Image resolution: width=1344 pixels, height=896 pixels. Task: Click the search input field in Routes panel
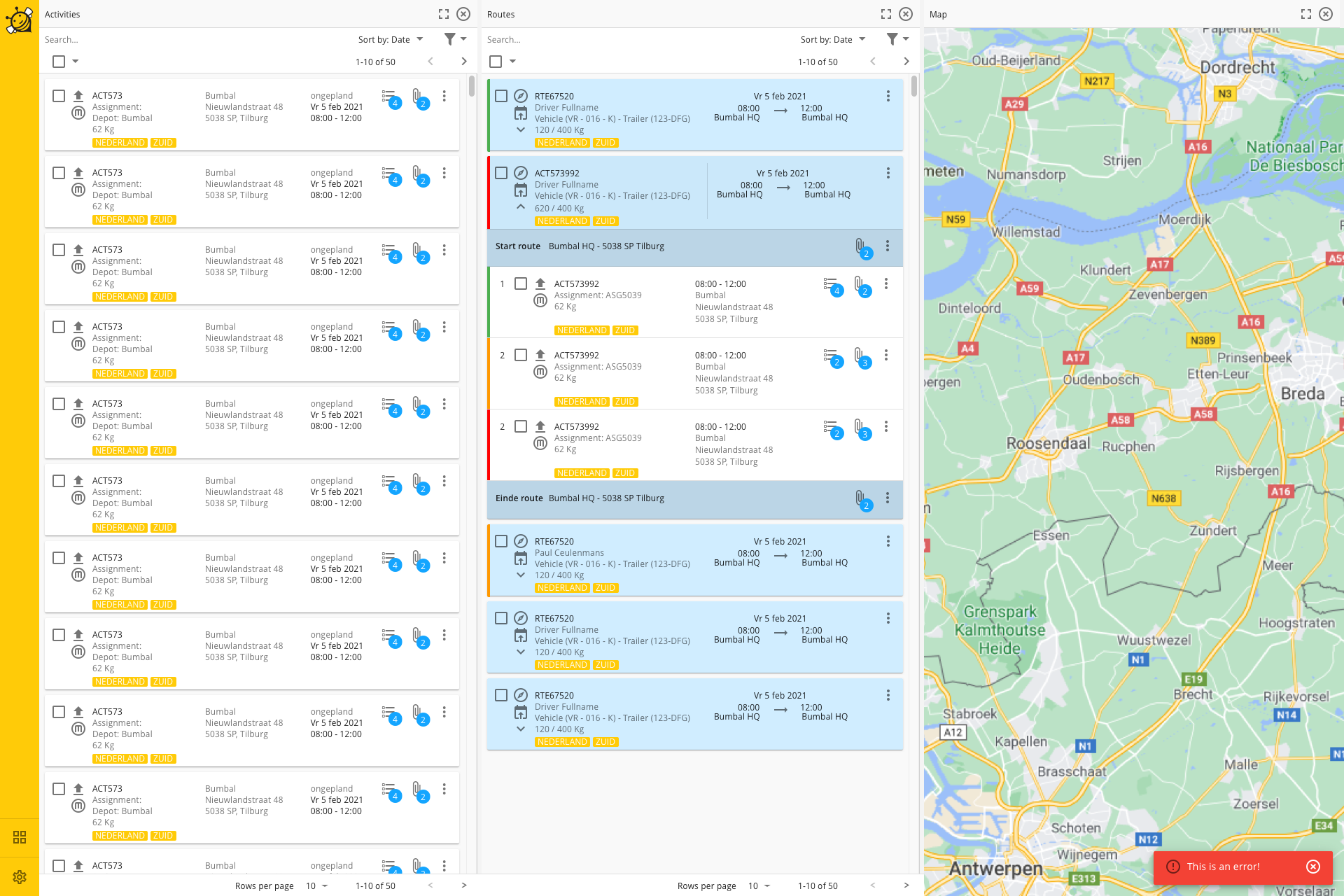click(634, 40)
